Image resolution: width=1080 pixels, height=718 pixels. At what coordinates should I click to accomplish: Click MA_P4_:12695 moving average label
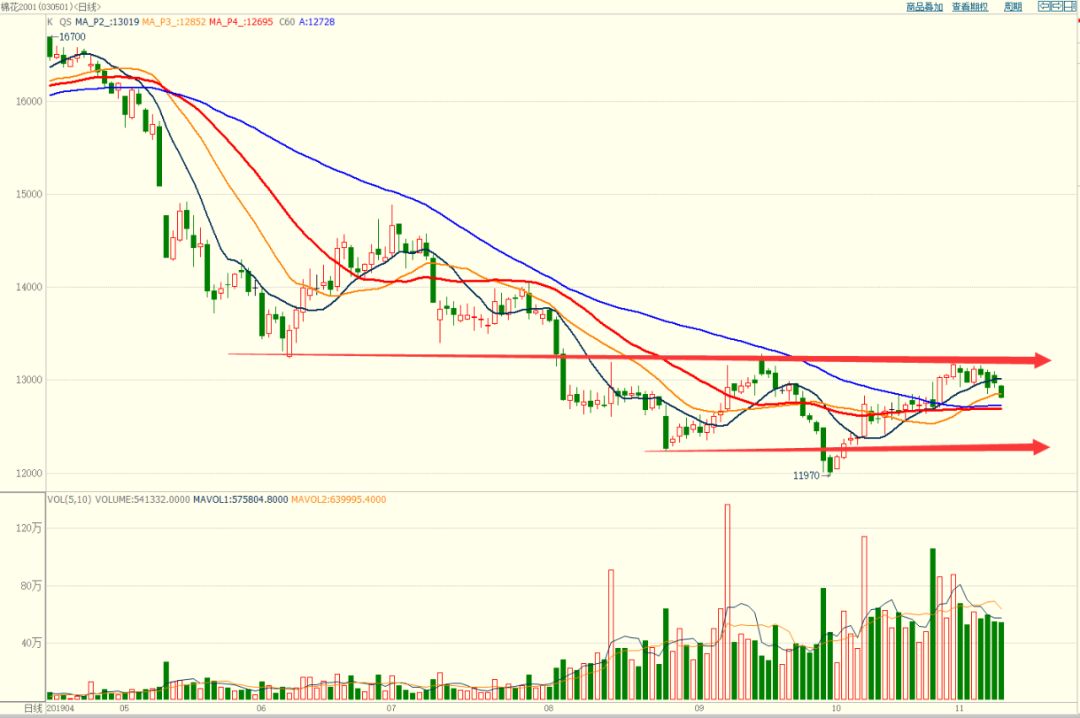coord(241,22)
